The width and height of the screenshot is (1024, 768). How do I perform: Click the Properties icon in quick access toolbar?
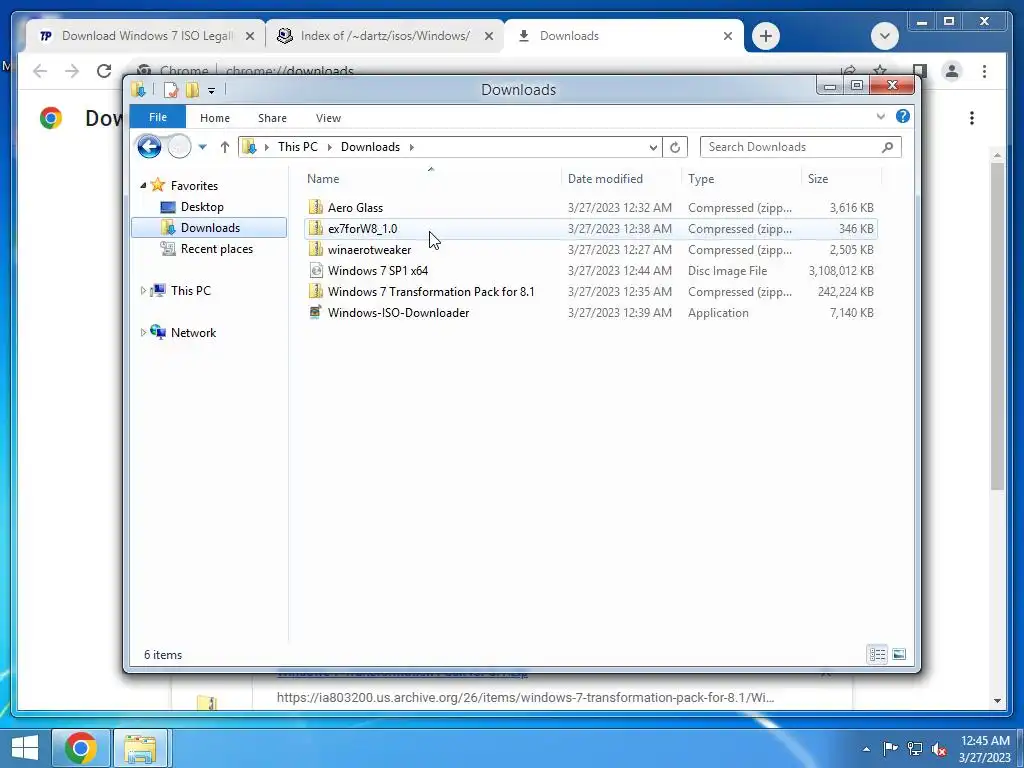[170, 90]
